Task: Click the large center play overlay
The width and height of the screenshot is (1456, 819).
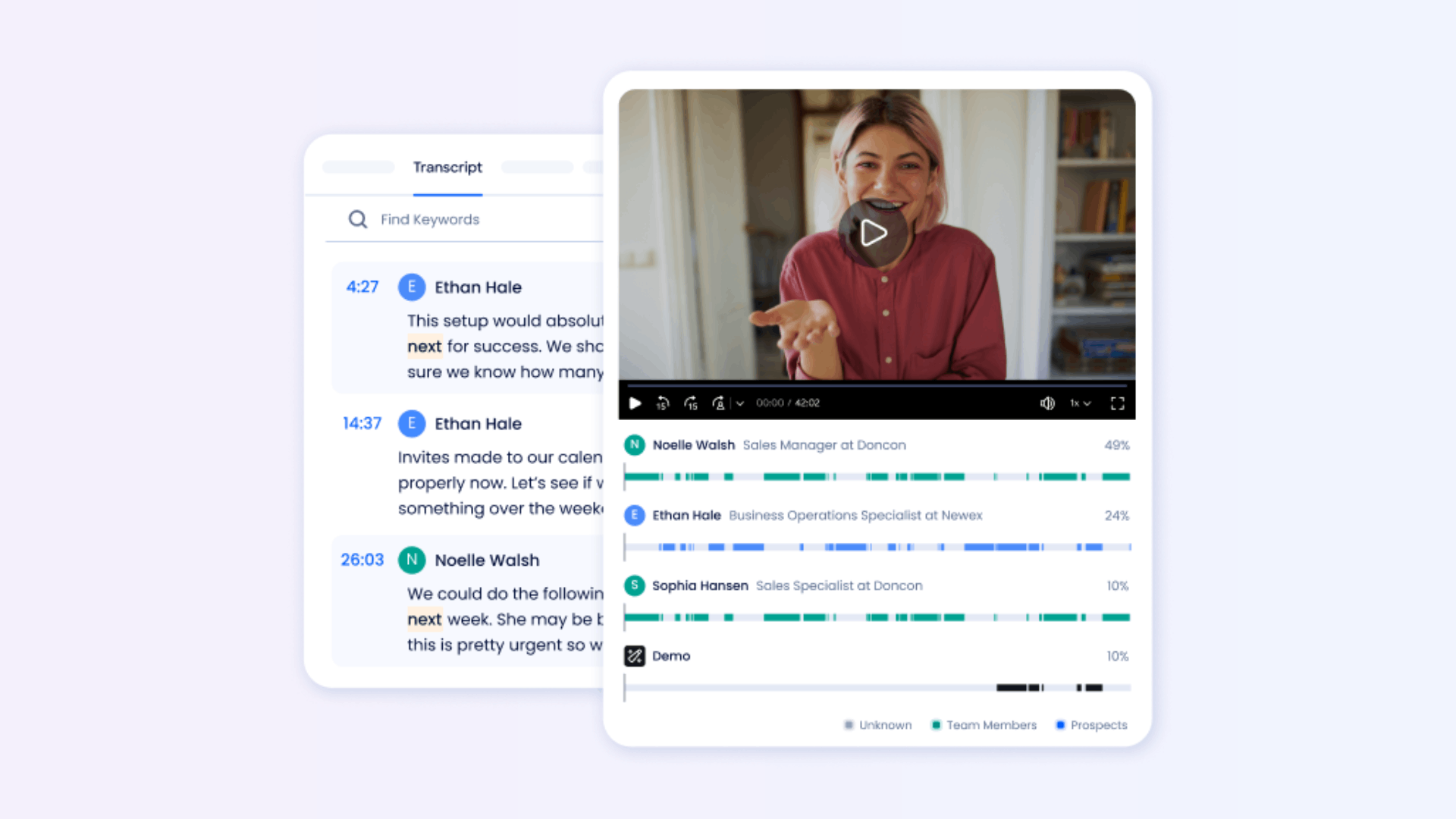Action: pos(873,233)
